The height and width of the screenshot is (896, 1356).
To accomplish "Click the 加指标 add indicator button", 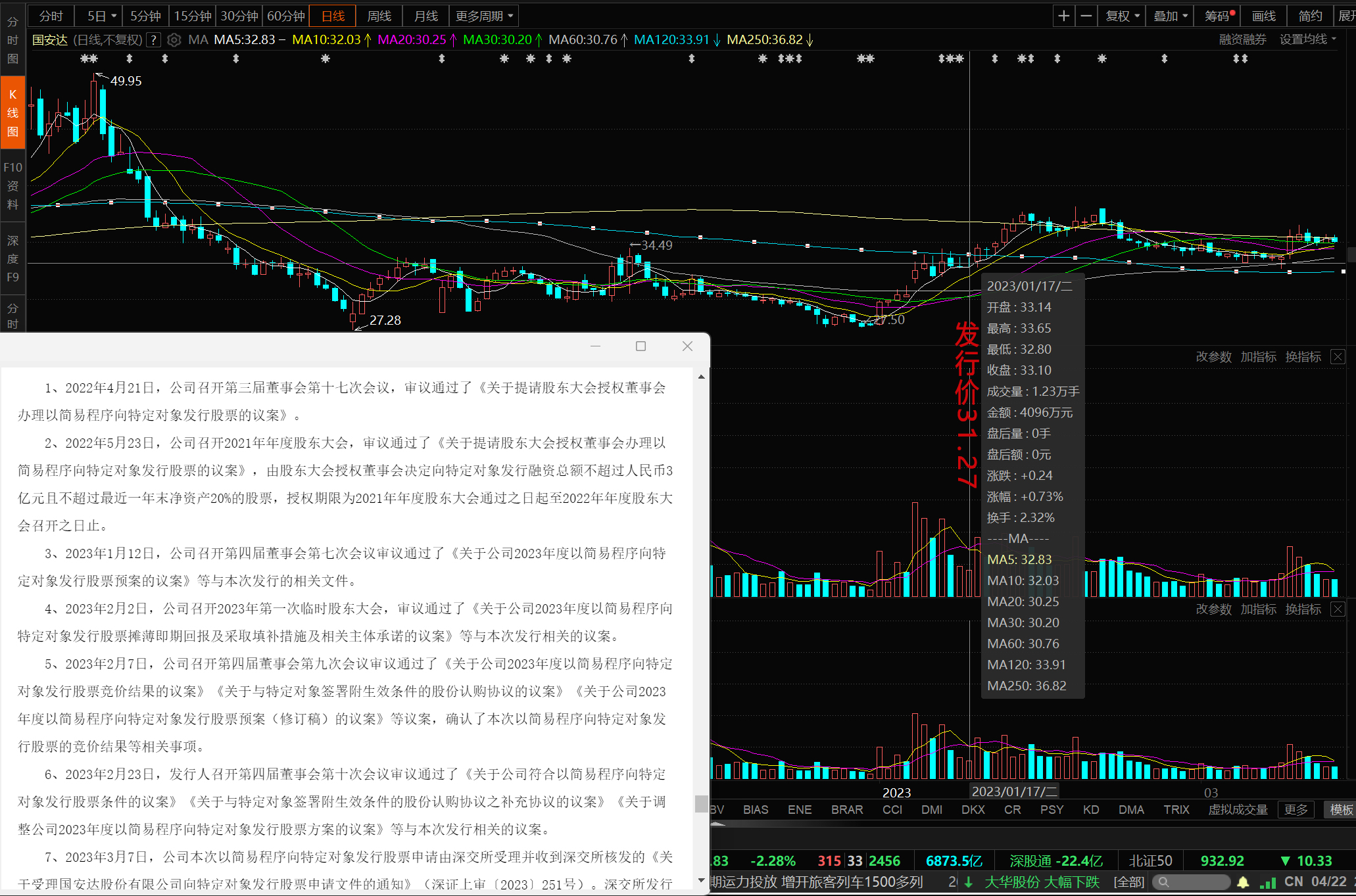I will (1258, 356).
